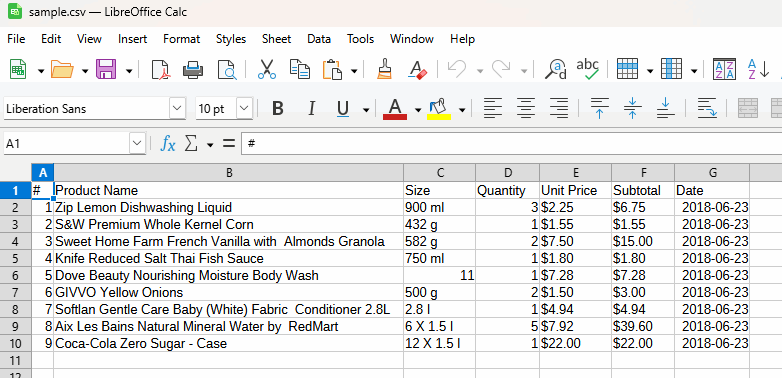
Task: Expand the New document dropdown arrow
Action: tap(40, 71)
